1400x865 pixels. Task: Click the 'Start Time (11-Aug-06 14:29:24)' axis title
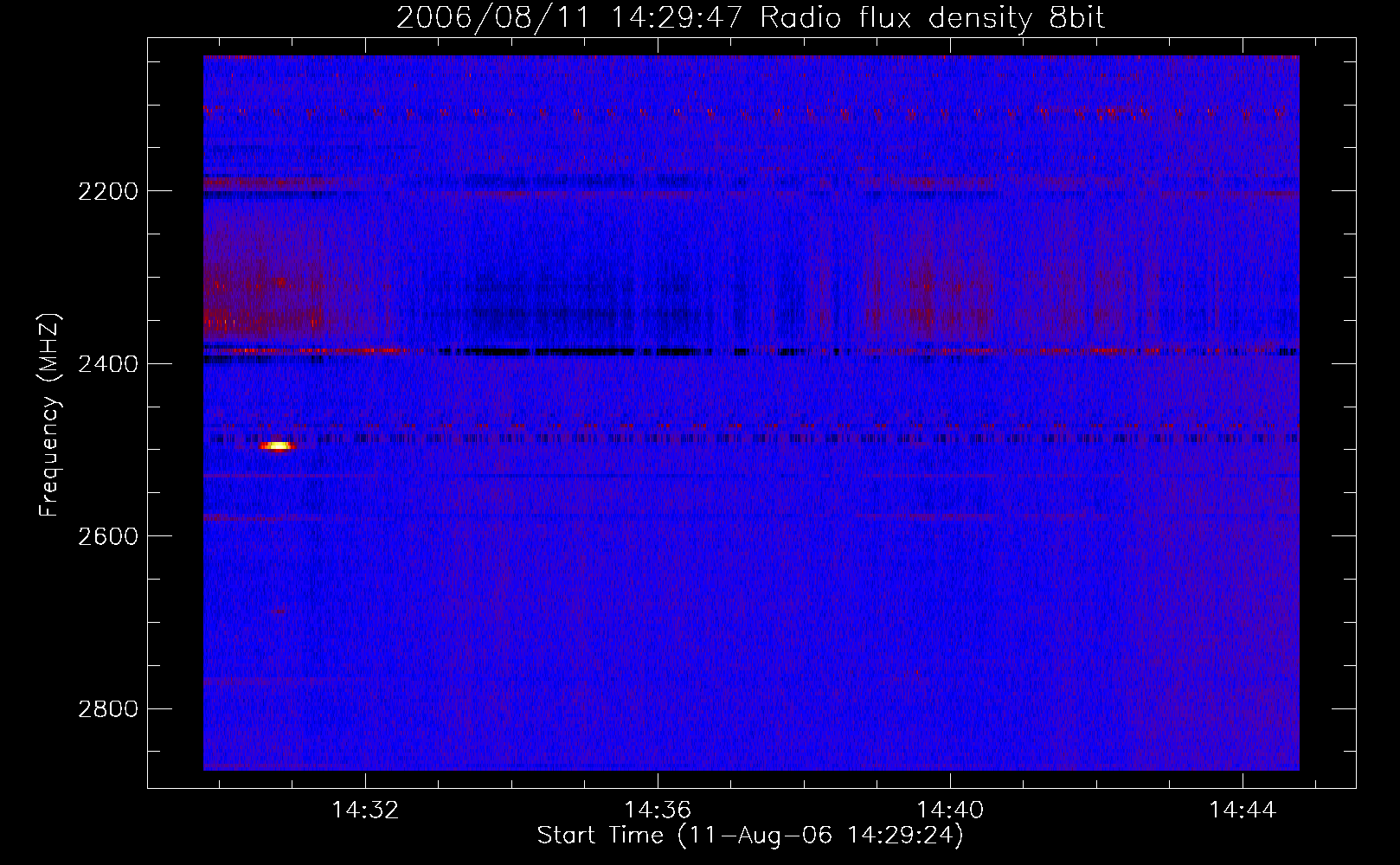coord(750,836)
